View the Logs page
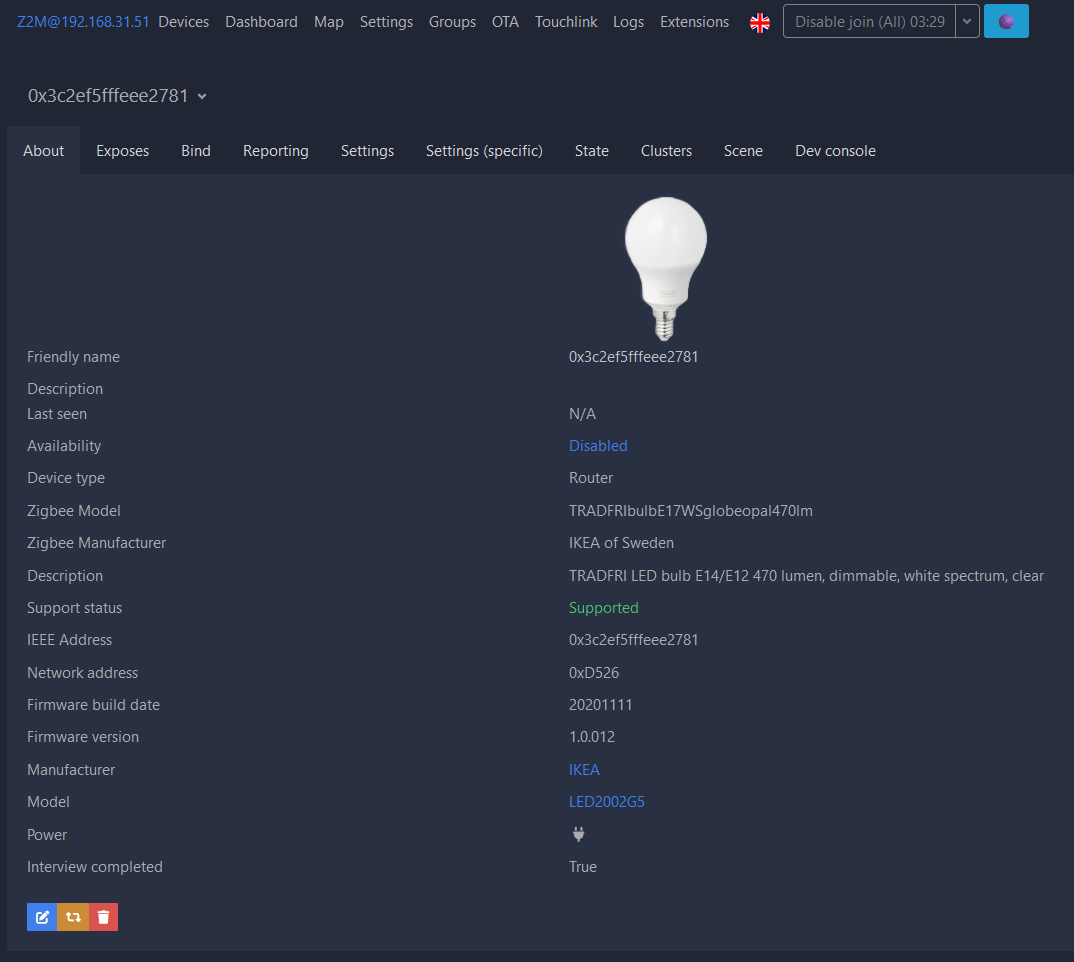The height and width of the screenshot is (962, 1074). (628, 22)
